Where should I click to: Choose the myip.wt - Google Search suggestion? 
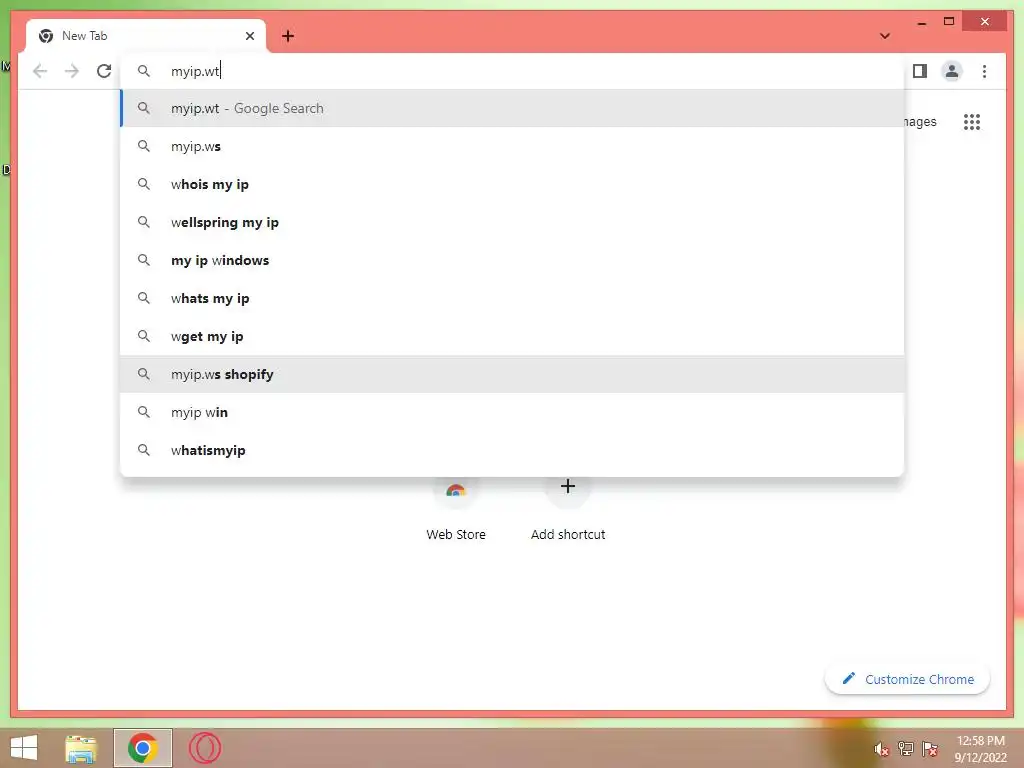513,108
